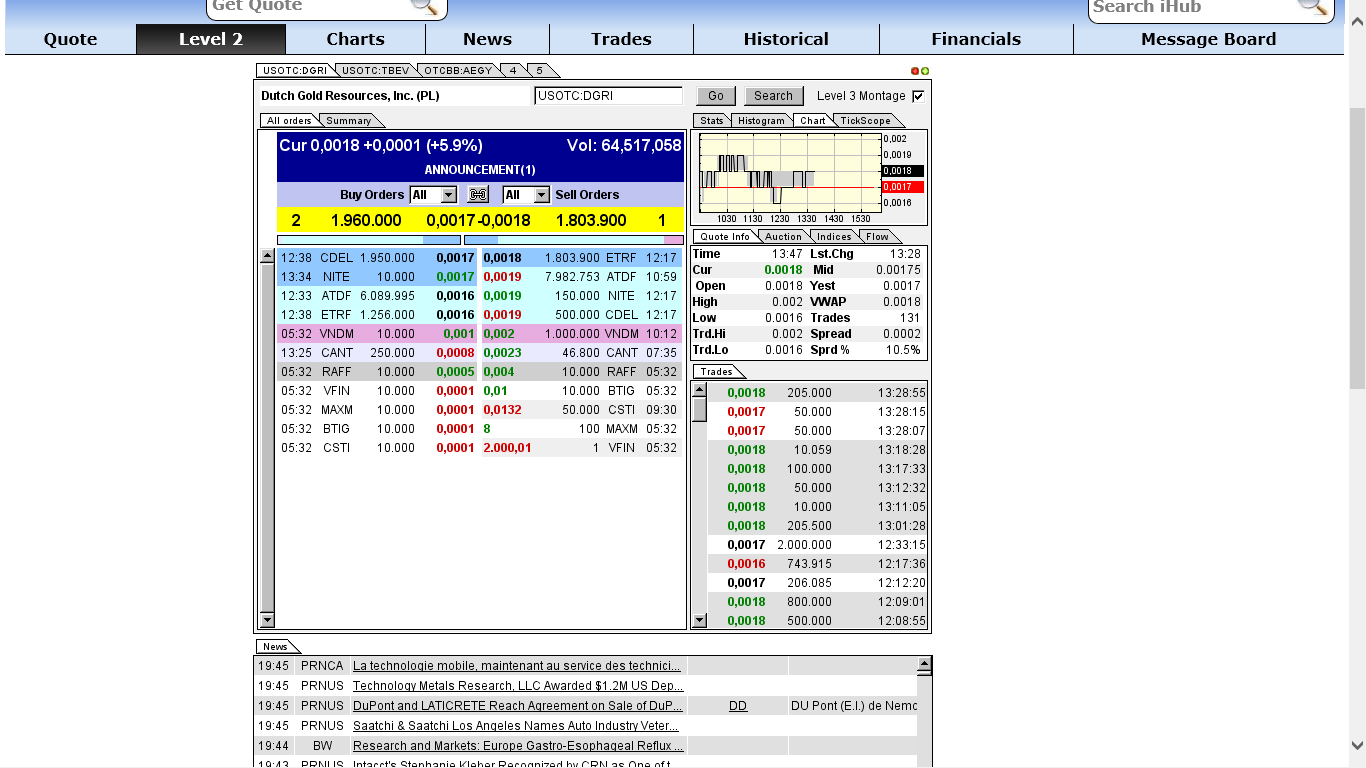Click the news panel scroll down arrow
This screenshot has width=1366, height=768.
pos(922,762)
